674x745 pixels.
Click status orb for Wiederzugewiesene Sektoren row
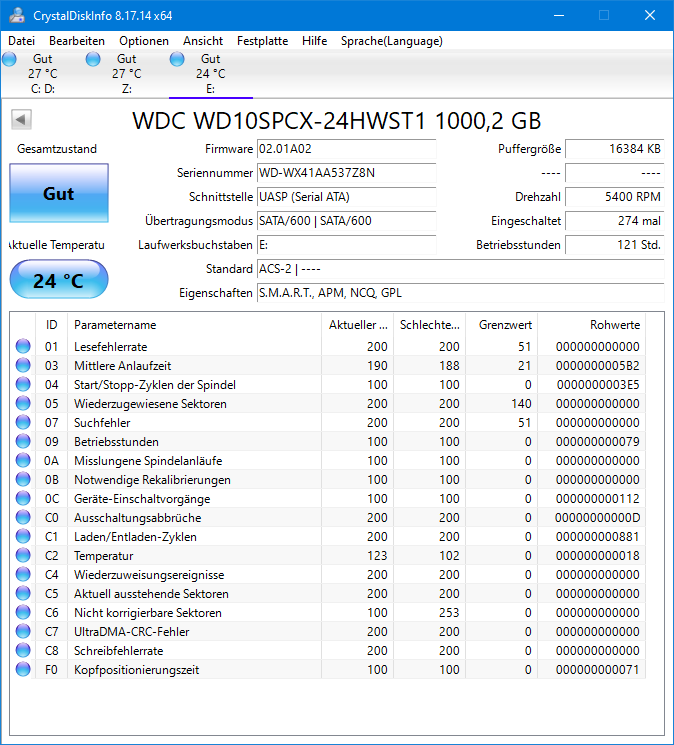23,403
